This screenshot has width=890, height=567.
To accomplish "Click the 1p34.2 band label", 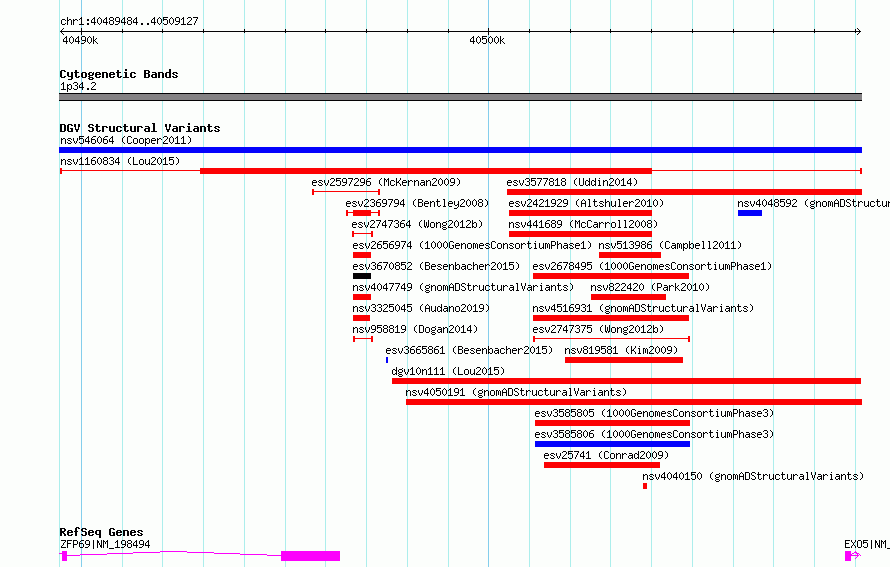I will [78, 86].
